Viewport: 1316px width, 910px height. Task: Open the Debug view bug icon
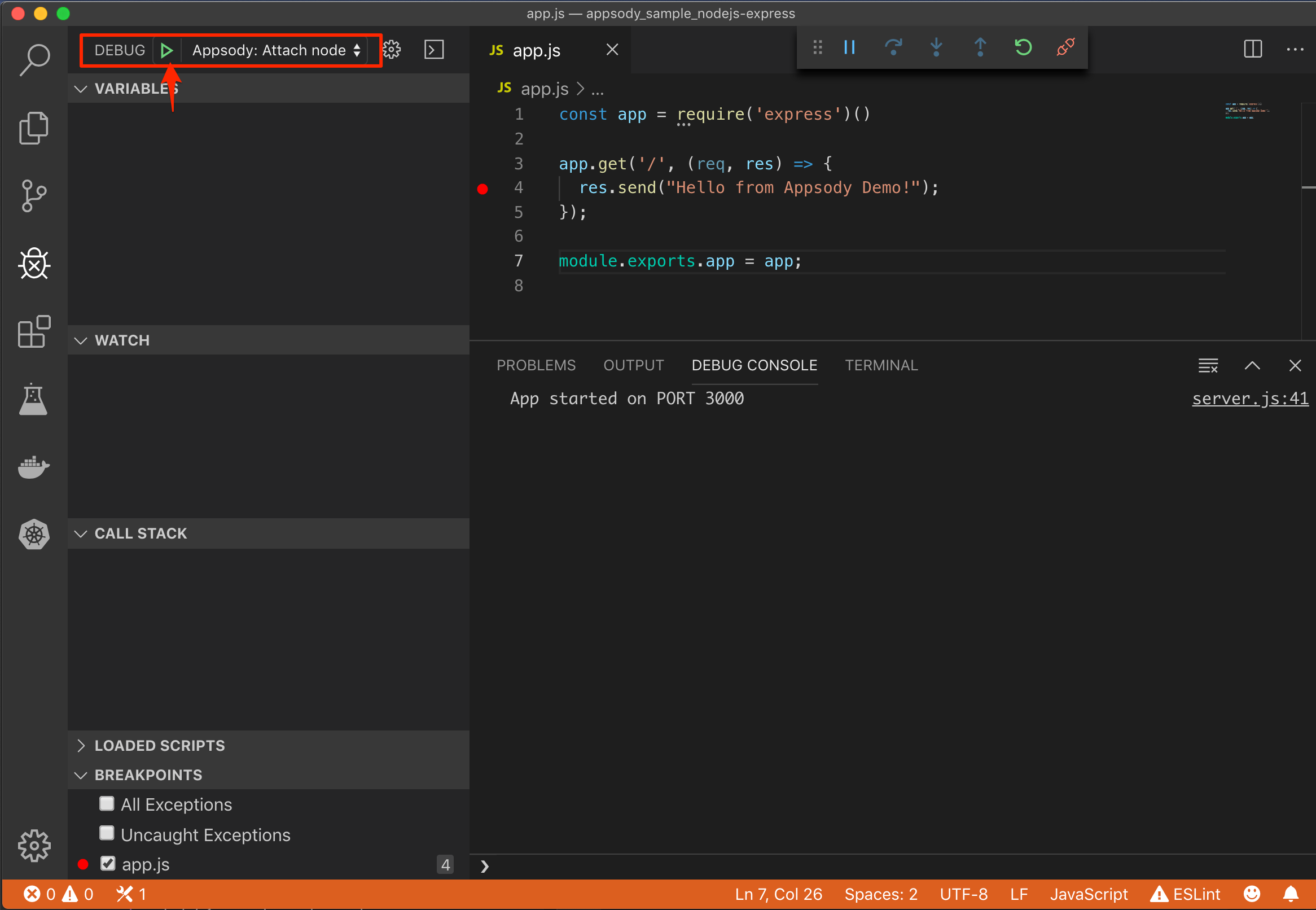pyautogui.click(x=34, y=264)
